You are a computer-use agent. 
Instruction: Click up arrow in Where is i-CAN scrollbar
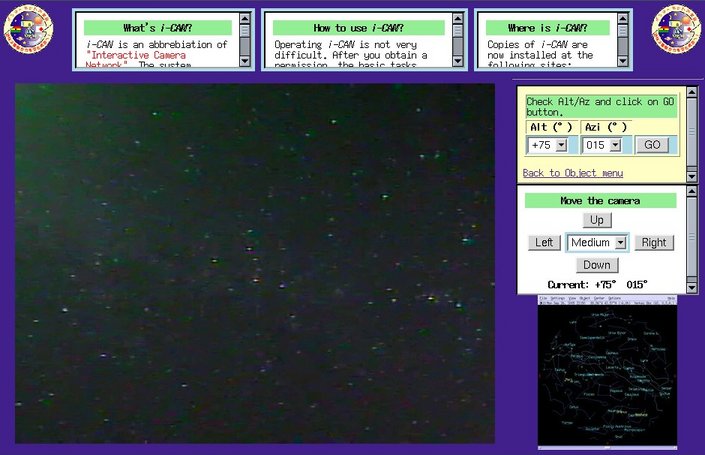622,18
